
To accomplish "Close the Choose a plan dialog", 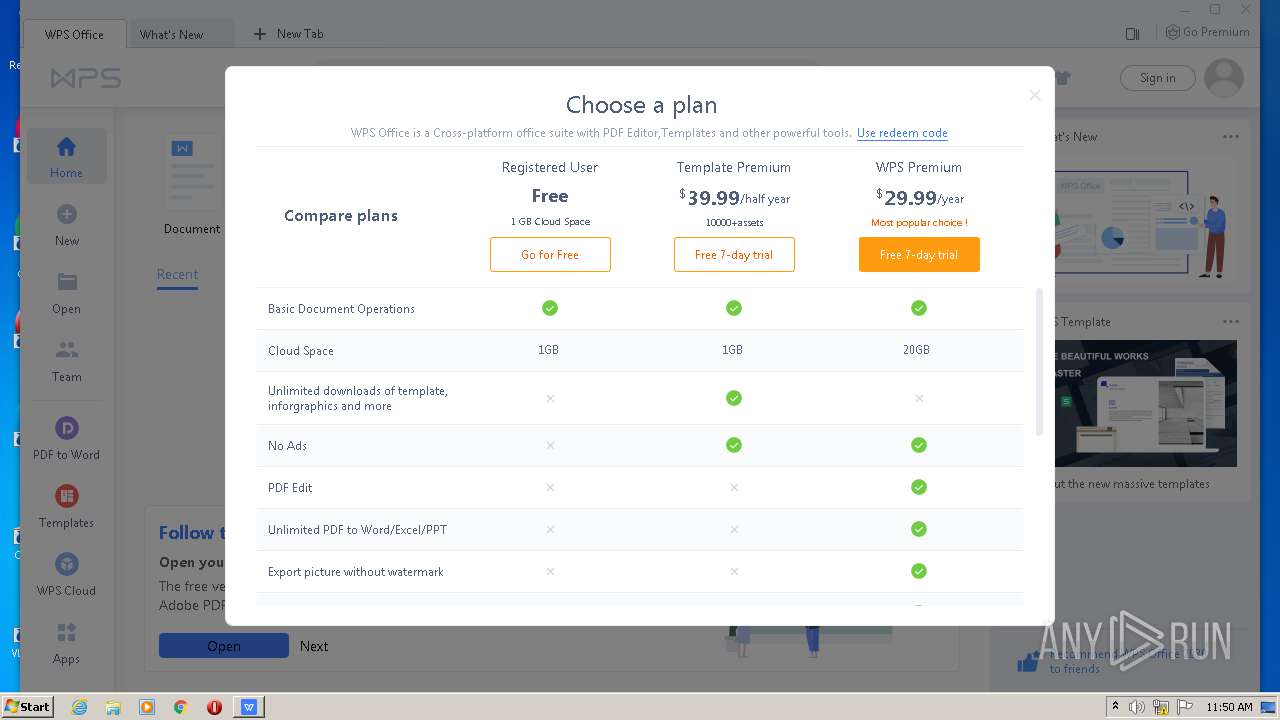I will tap(1035, 95).
